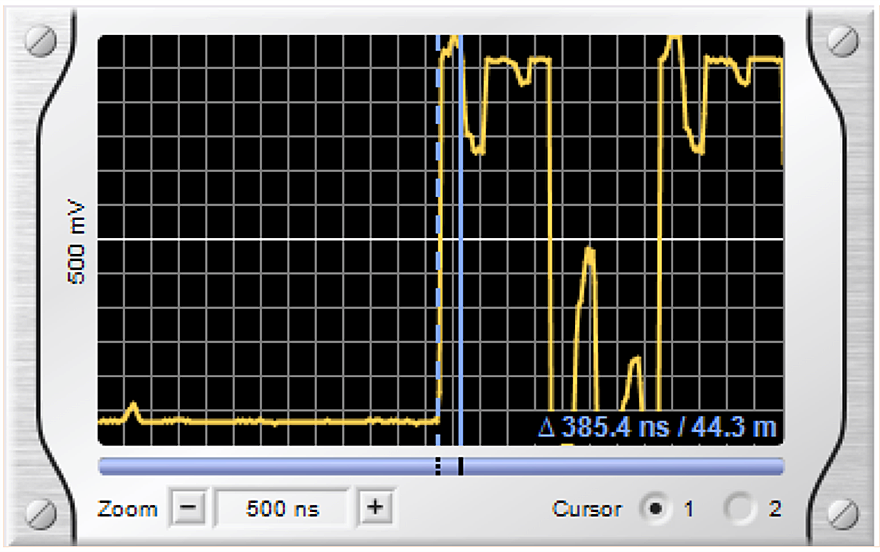Click the top-left panel screw
The image size is (880, 552).
coord(41,40)
